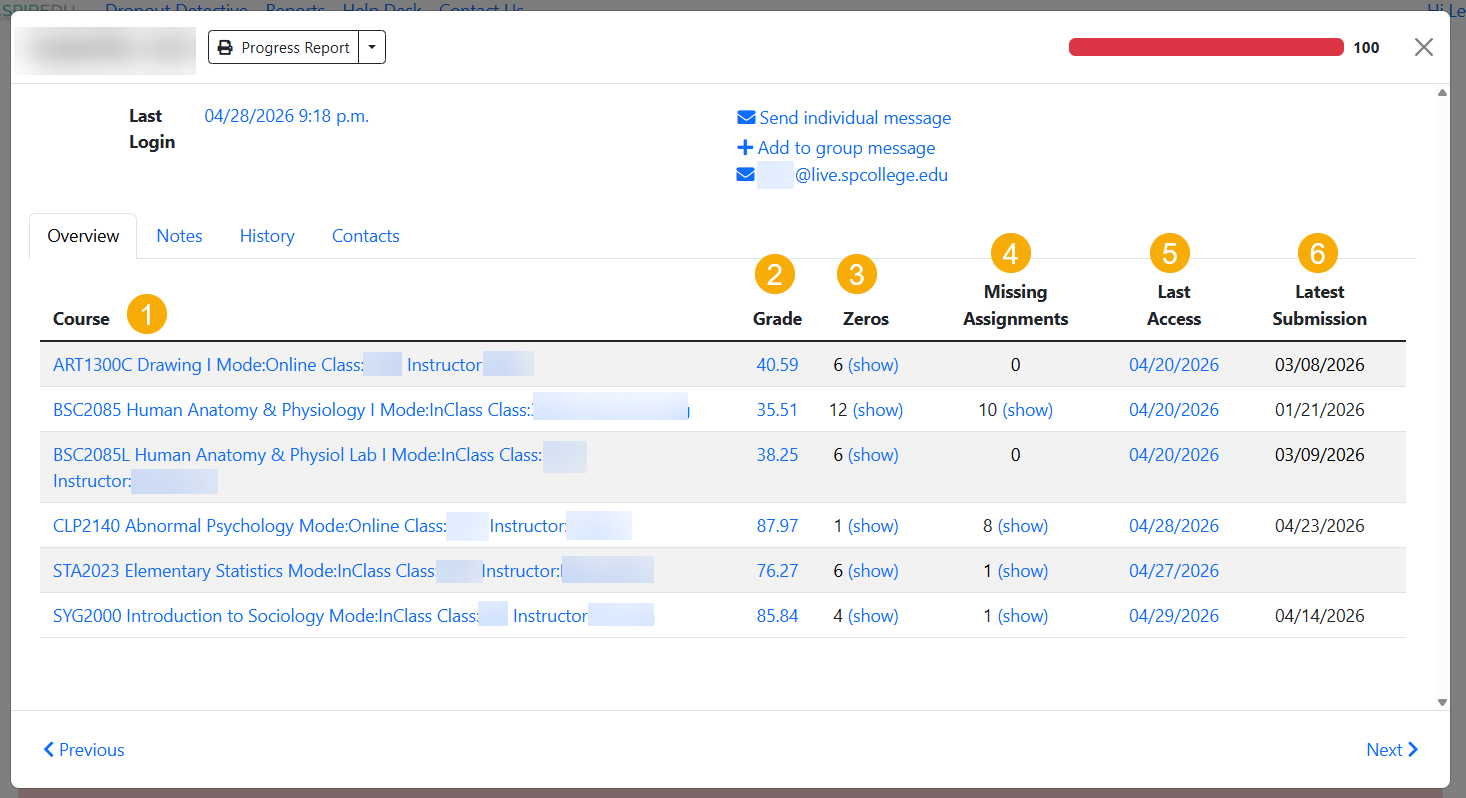Viewport: 1466px width, 798px height.
Task: Click latest submission 03/08/2026 for ART1300C
Action: point(1319,365)
